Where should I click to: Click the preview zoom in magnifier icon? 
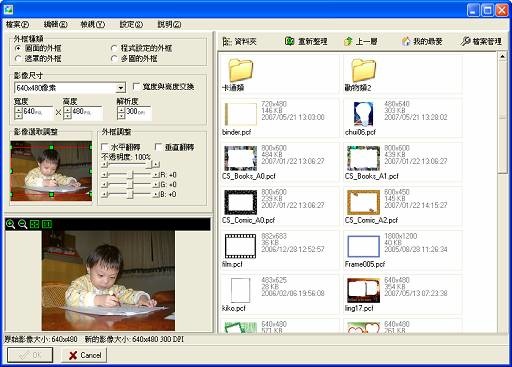pyautogui.click(x=10, y=224)
